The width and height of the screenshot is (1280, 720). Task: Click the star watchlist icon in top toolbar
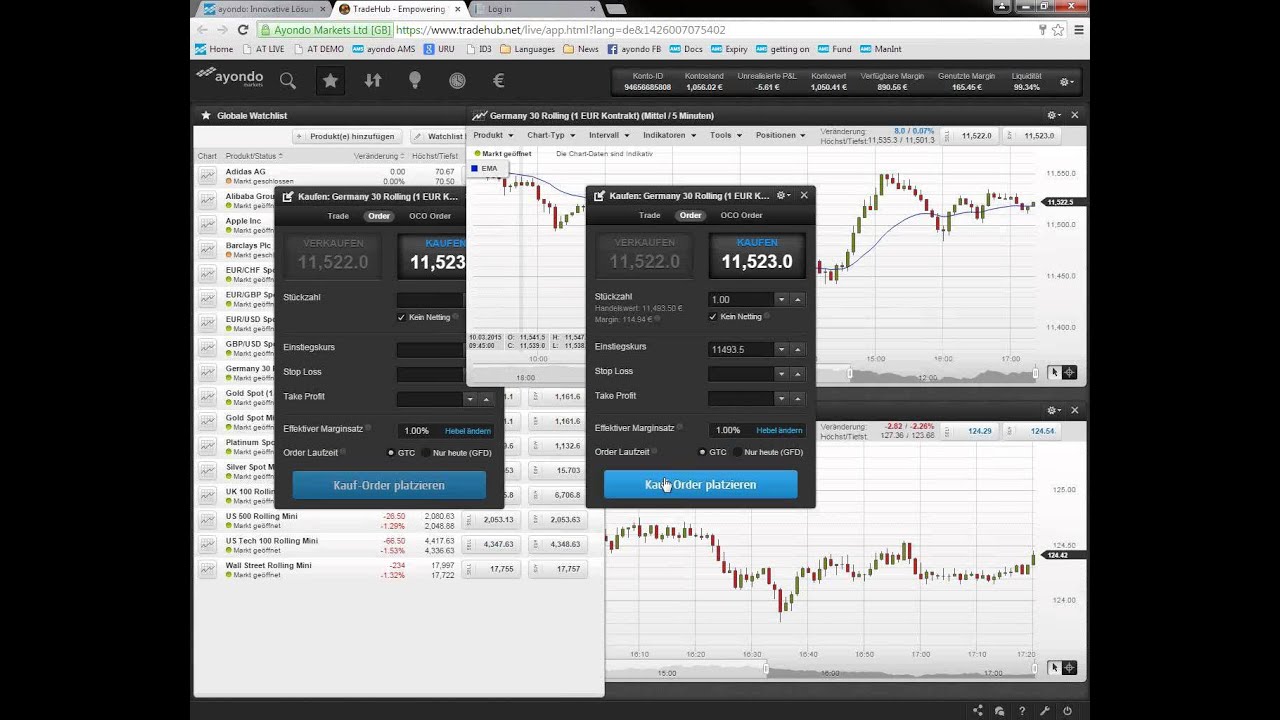[330, 81]
